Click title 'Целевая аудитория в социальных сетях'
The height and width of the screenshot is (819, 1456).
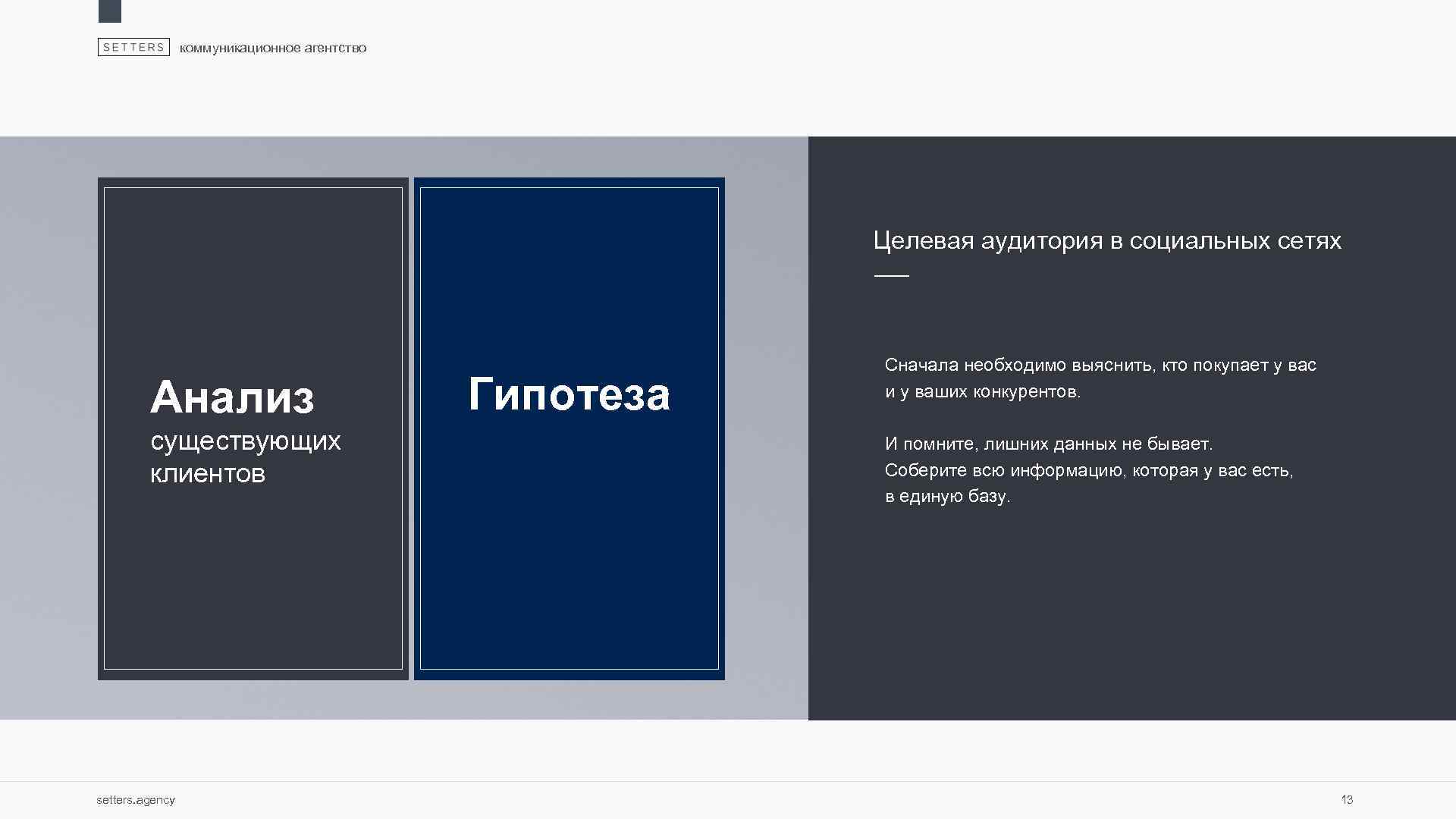[x=1106, y=240]
